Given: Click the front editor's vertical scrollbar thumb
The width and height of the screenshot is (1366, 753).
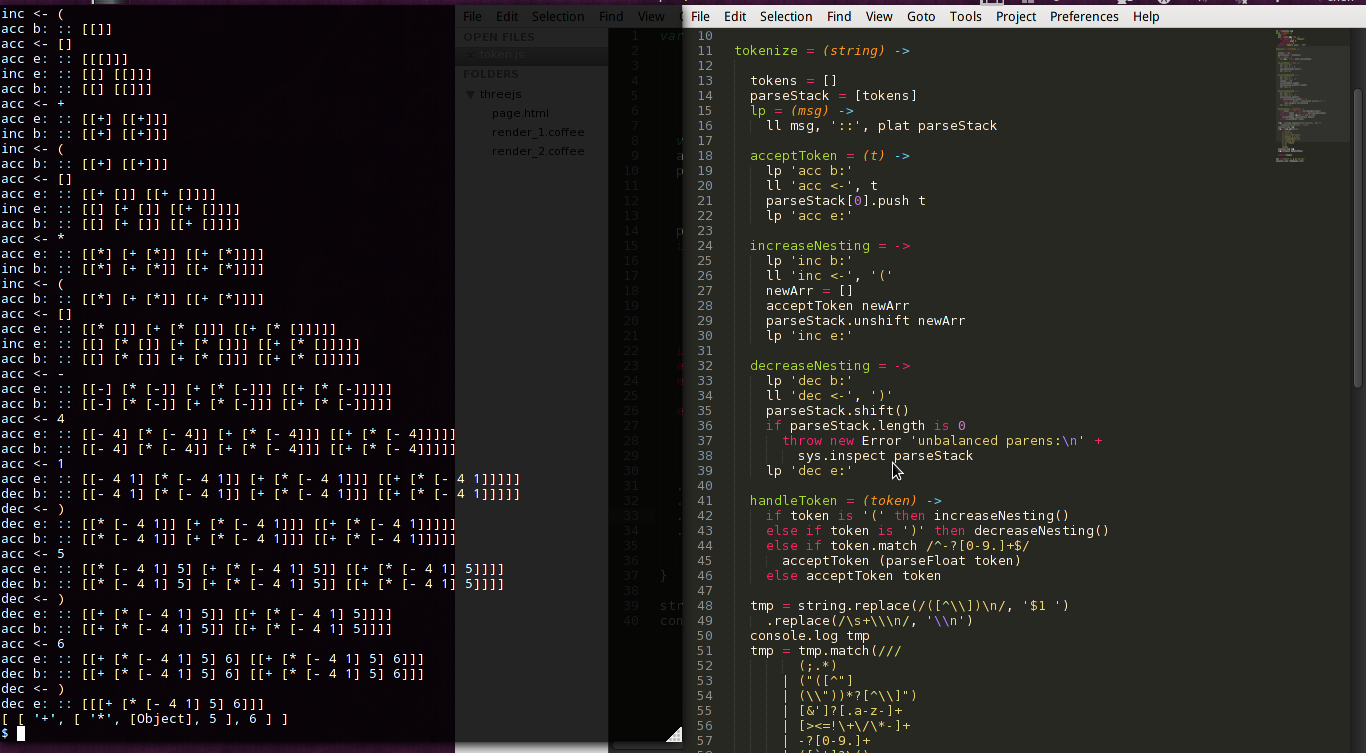Looking at the screenshot, I should (x=1357, y=237).
